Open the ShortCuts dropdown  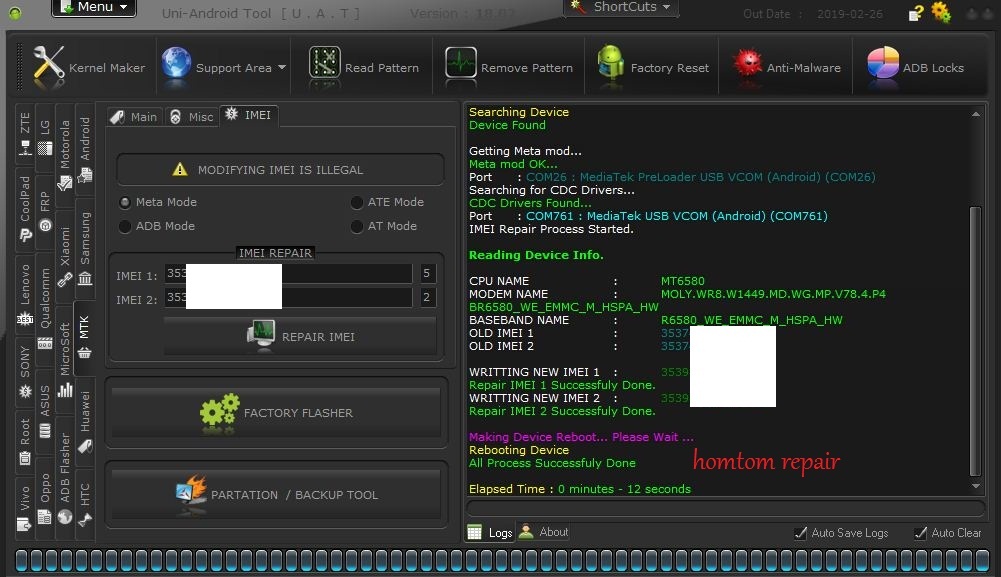tap(622, 7)
